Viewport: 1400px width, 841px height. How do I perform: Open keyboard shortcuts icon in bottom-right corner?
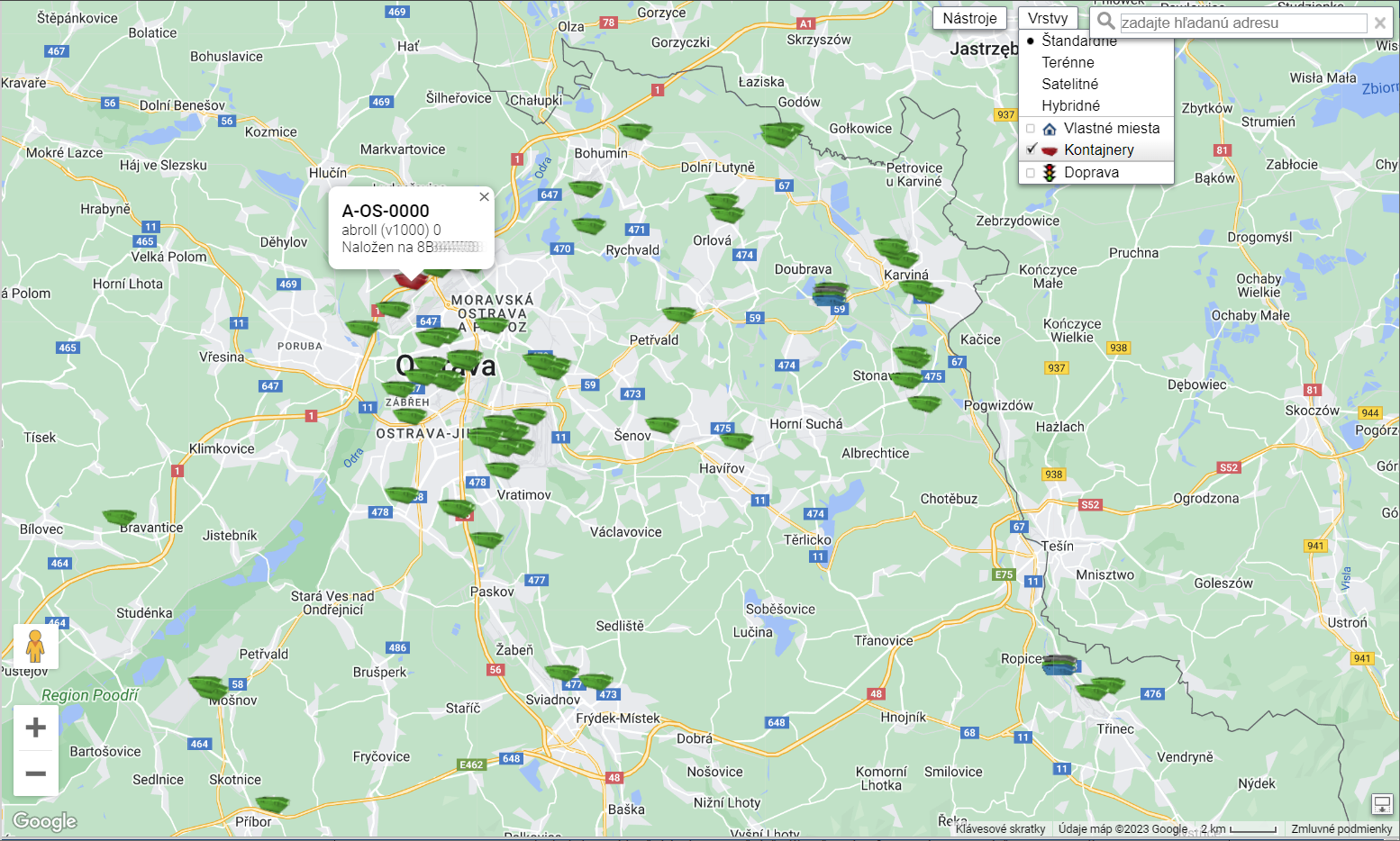[x=1381, y=803]
